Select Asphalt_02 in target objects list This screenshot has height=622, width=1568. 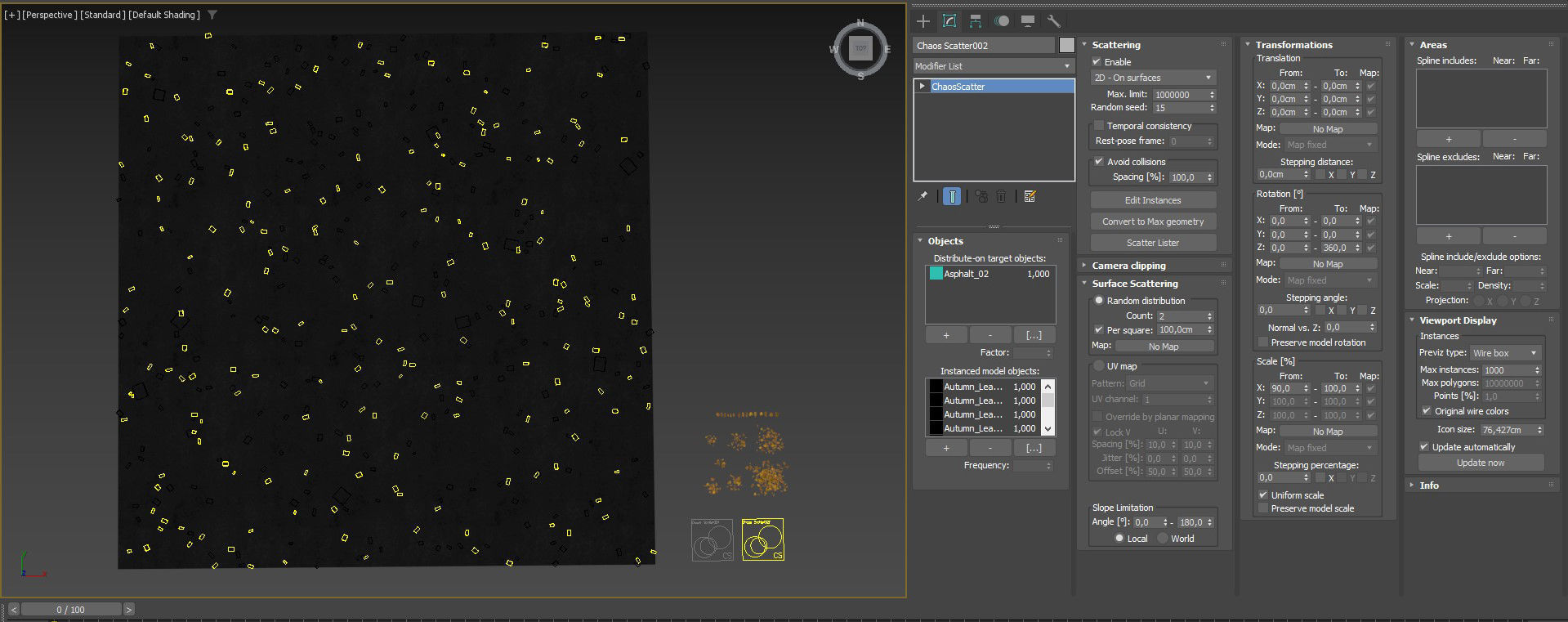(989, 274)
